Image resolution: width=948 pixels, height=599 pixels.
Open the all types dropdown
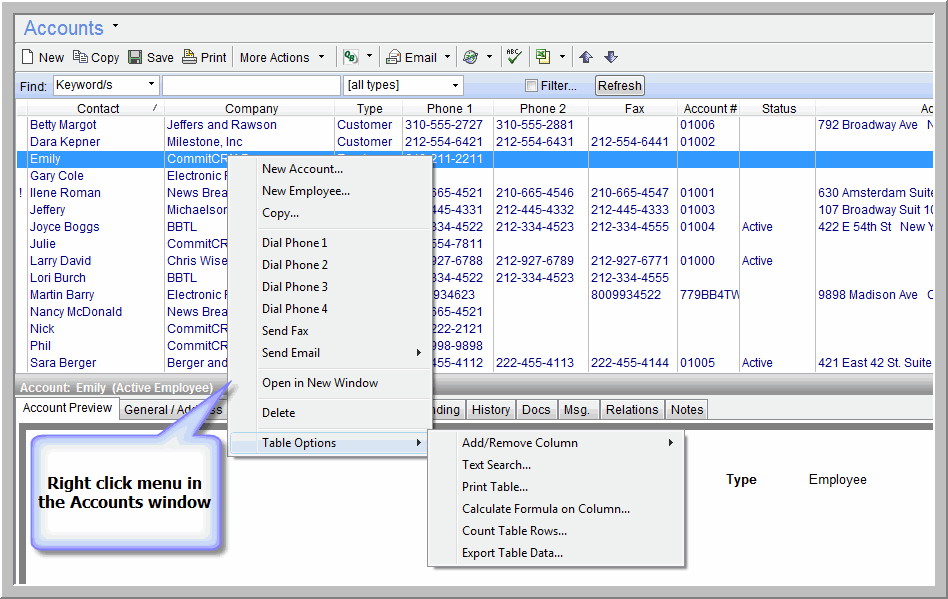click(x=456, y=86)
